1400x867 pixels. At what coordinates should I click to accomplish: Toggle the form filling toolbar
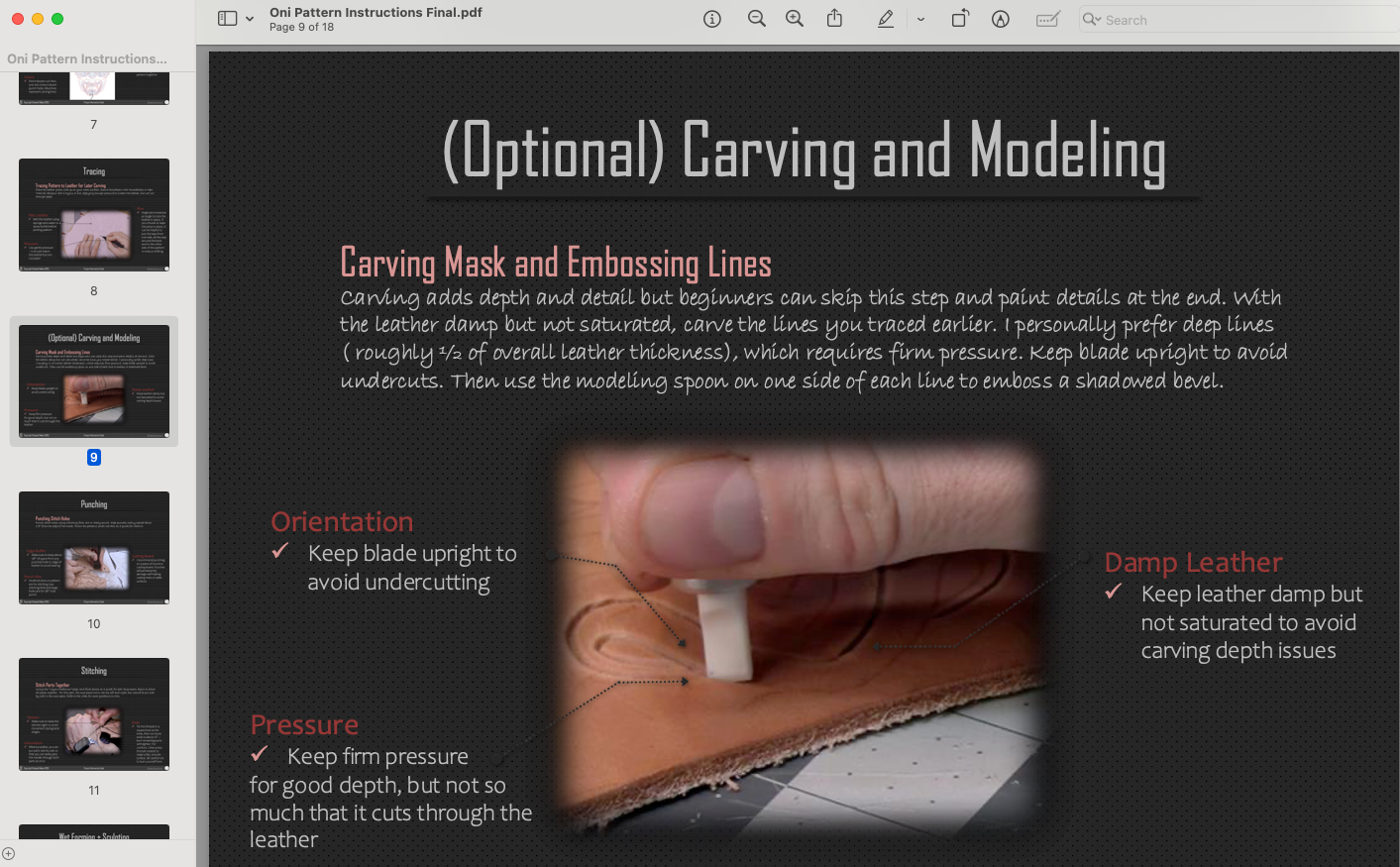1047,19
